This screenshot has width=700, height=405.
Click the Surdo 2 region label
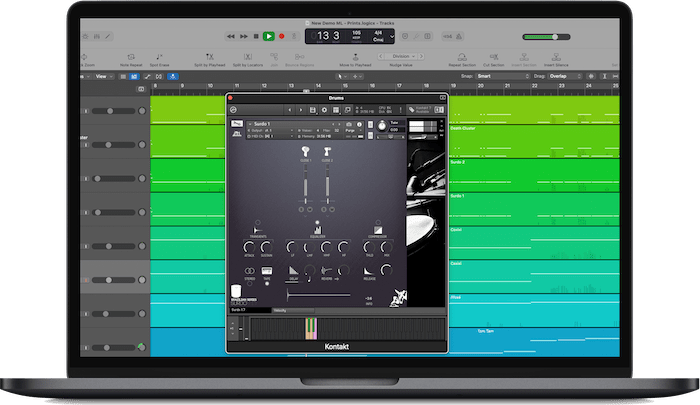458,162
